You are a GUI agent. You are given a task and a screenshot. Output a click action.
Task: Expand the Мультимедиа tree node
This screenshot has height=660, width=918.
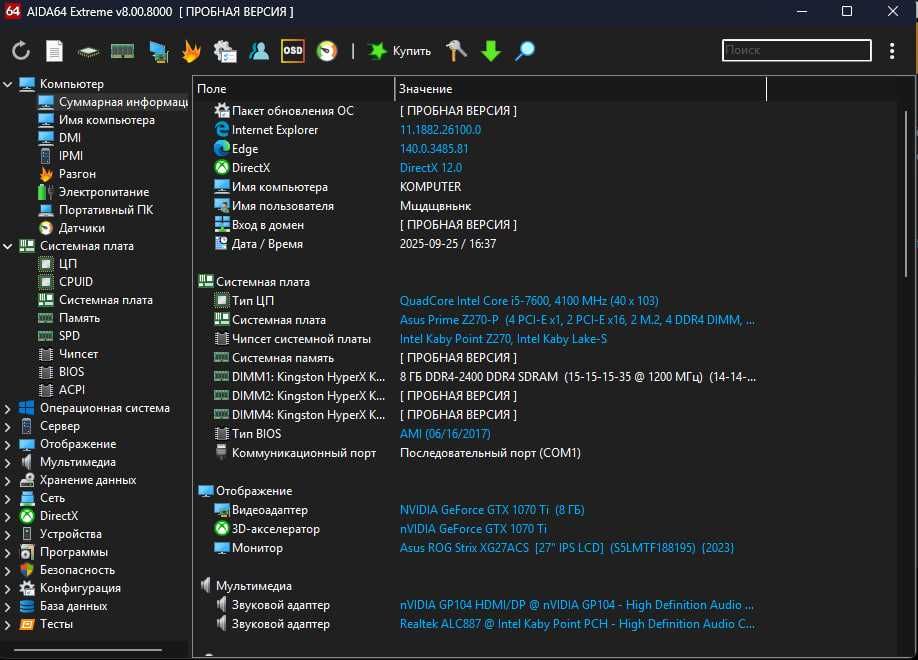pos(8,463)
